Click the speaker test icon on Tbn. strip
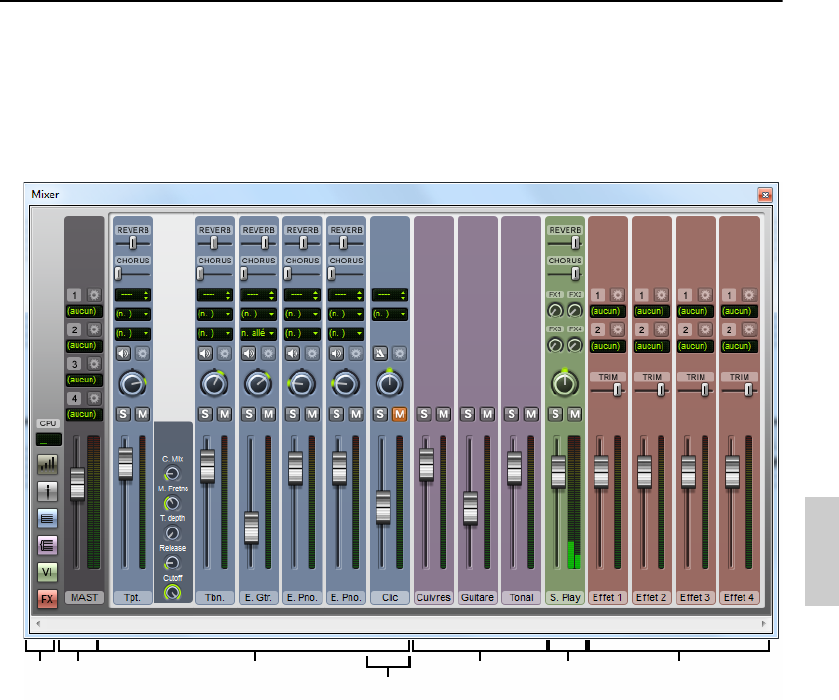The height and width of the screenshot is (700, 839). (205, 353)
